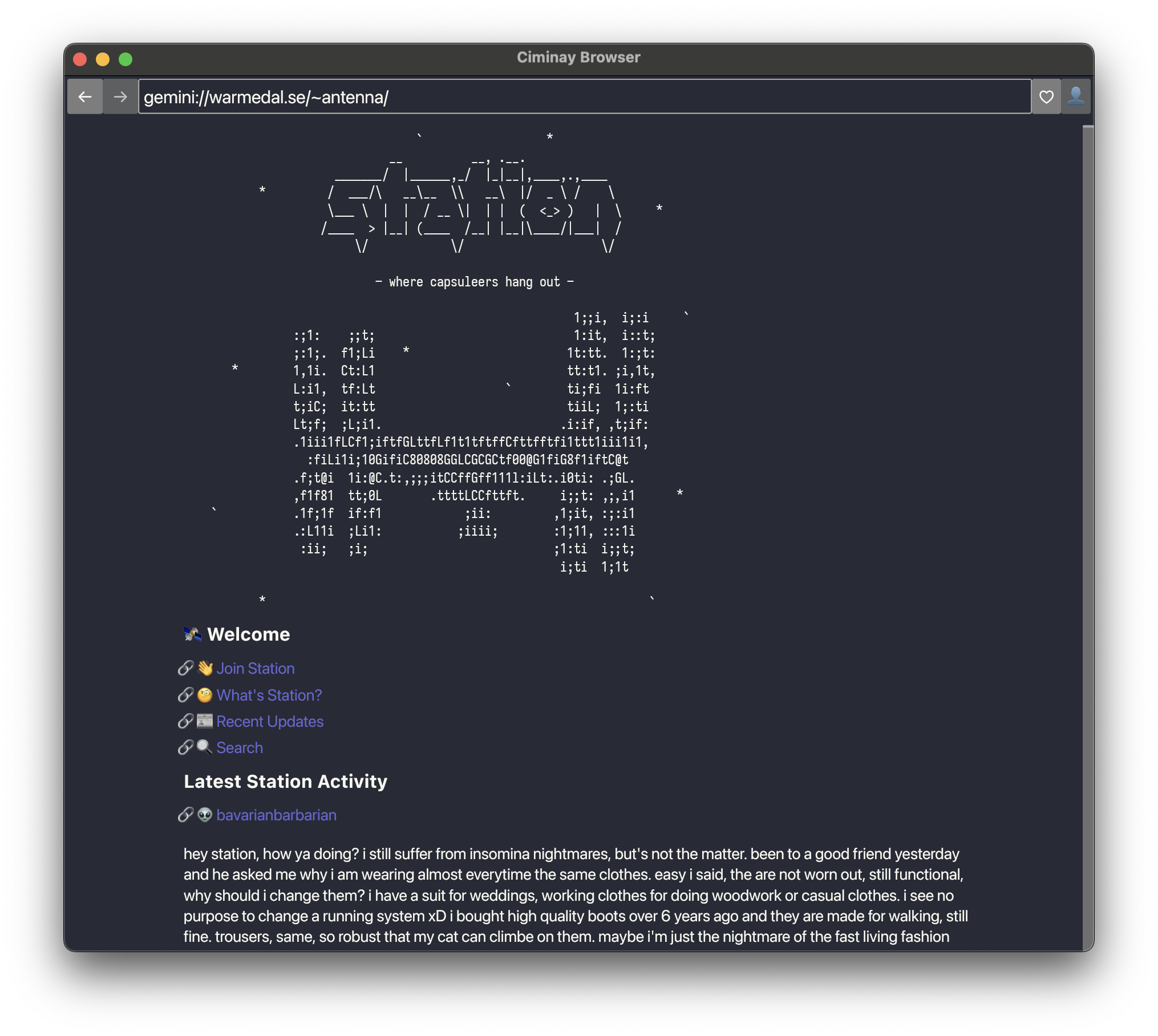Click the vertical page scrollbar
This screenshot has width=1158, height=1036.
point(1087,536)
